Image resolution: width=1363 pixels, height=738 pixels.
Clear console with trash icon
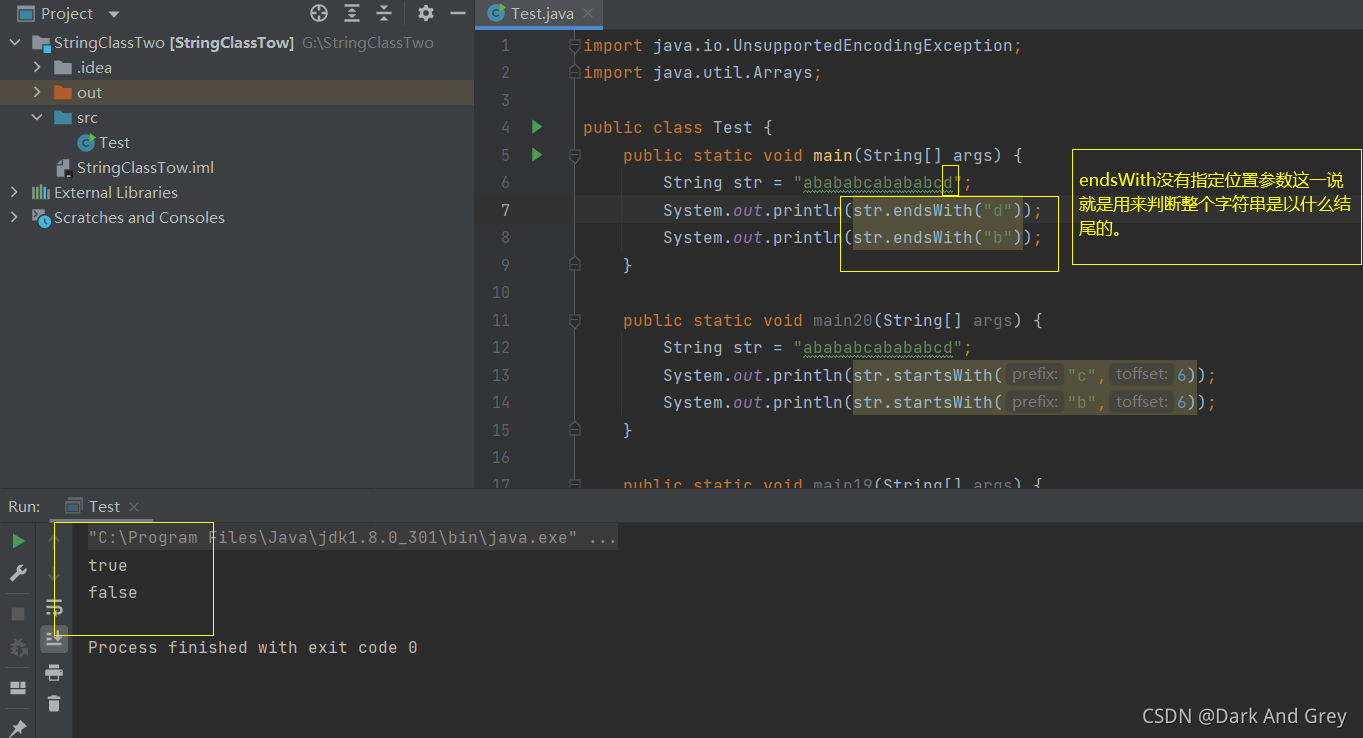tap(54, 704)
